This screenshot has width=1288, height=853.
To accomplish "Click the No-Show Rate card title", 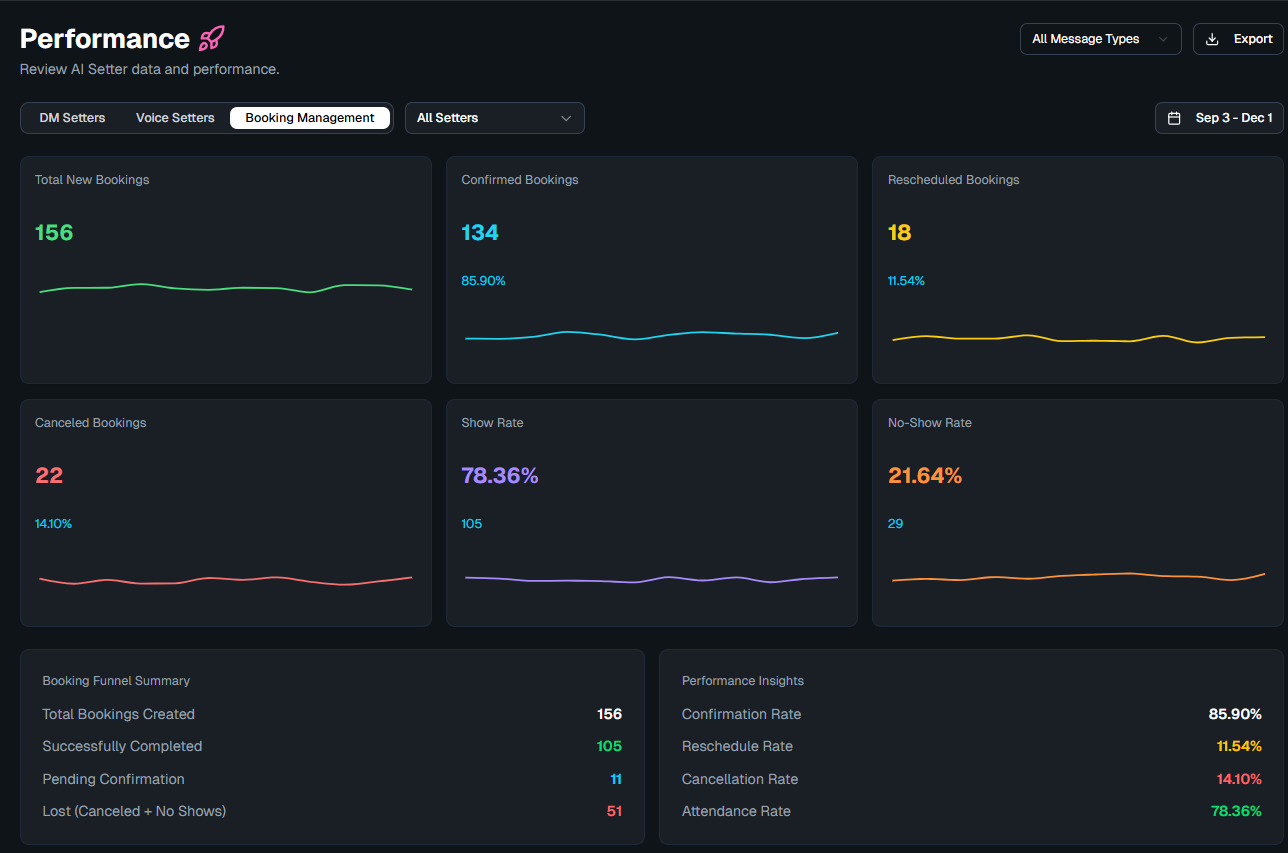I will pos(930,423).
